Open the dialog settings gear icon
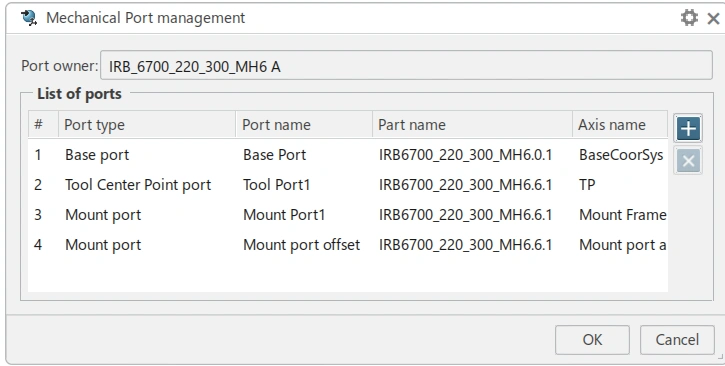 (689, 18)
